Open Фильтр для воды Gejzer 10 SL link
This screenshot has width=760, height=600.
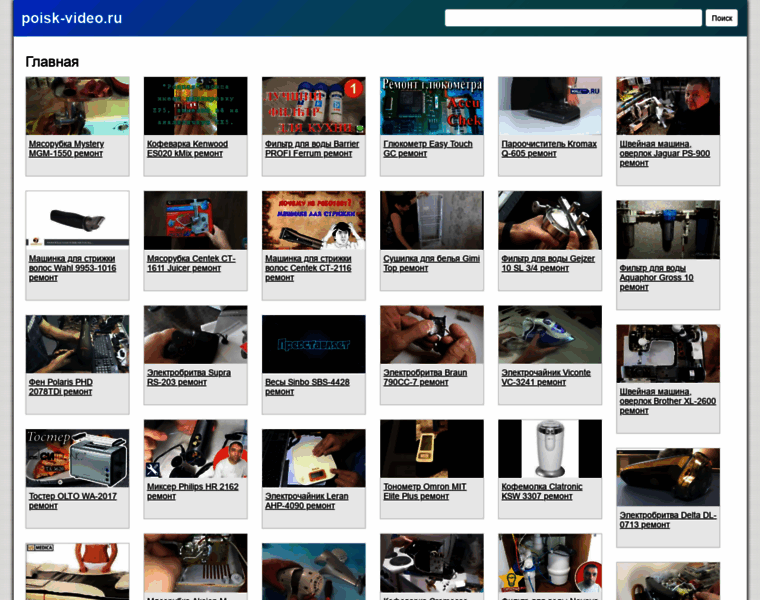(x=548, y=263)
